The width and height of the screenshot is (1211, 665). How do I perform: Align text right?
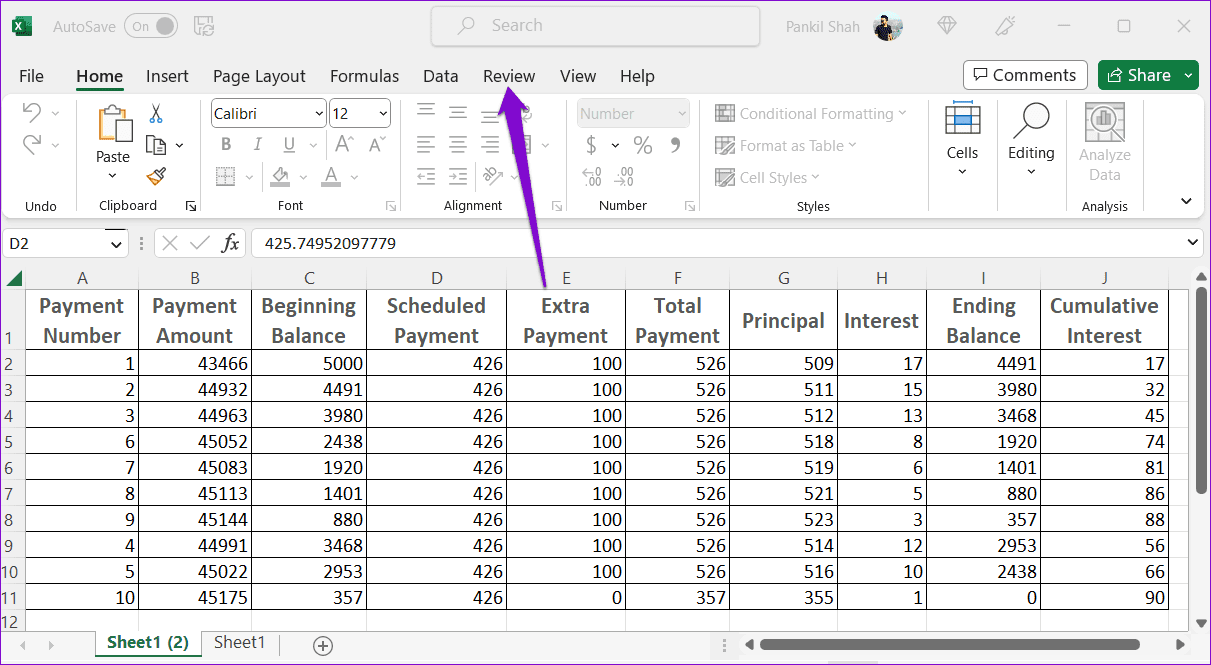490,145
